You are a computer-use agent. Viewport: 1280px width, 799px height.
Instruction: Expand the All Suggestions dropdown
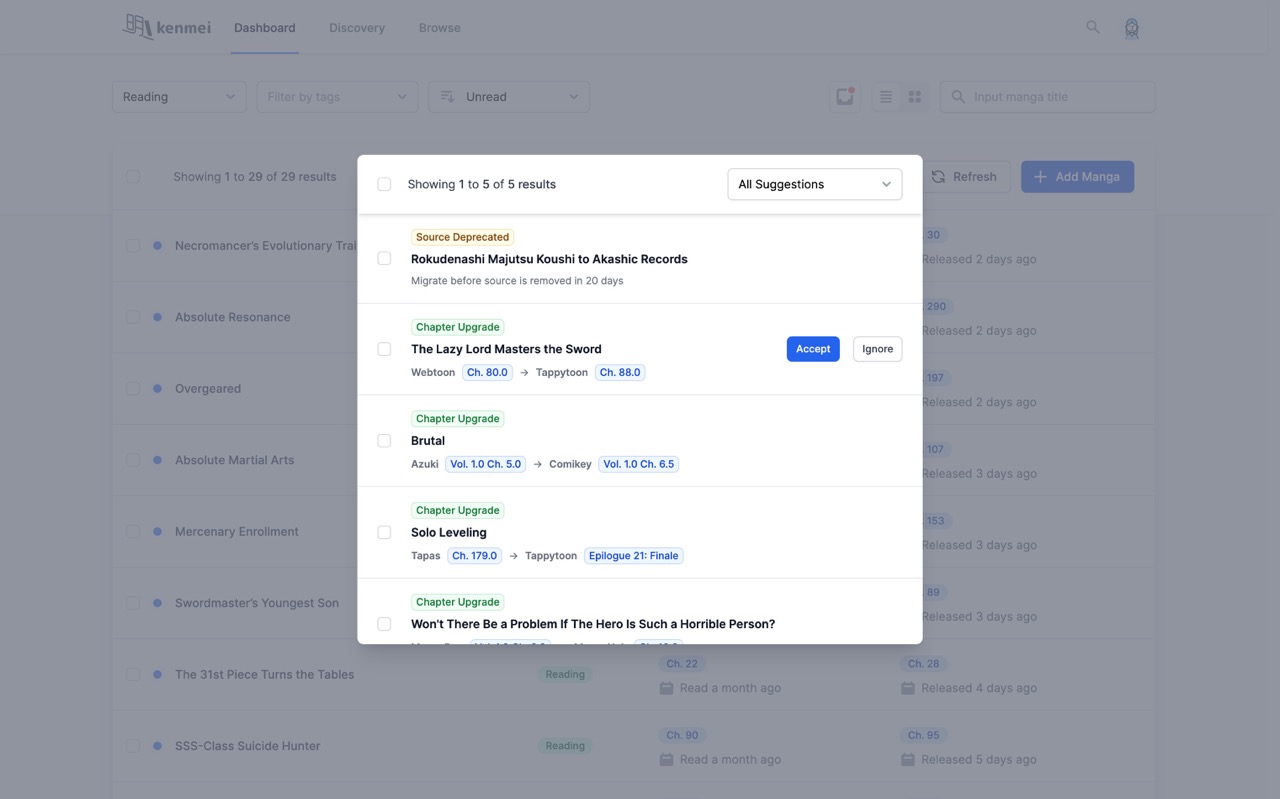click(814, 184)
